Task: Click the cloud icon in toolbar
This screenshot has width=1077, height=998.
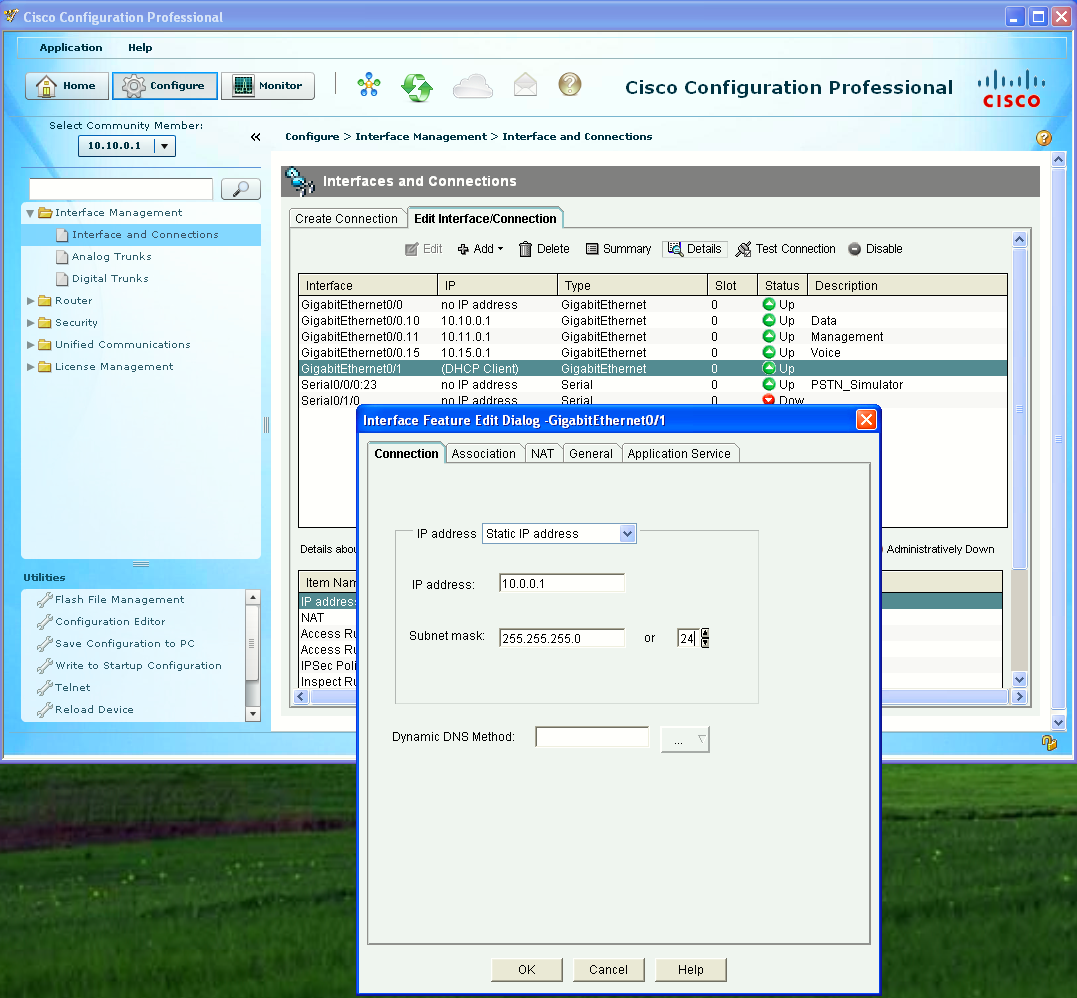Action: pyautogui.click(x=473, y=86)
